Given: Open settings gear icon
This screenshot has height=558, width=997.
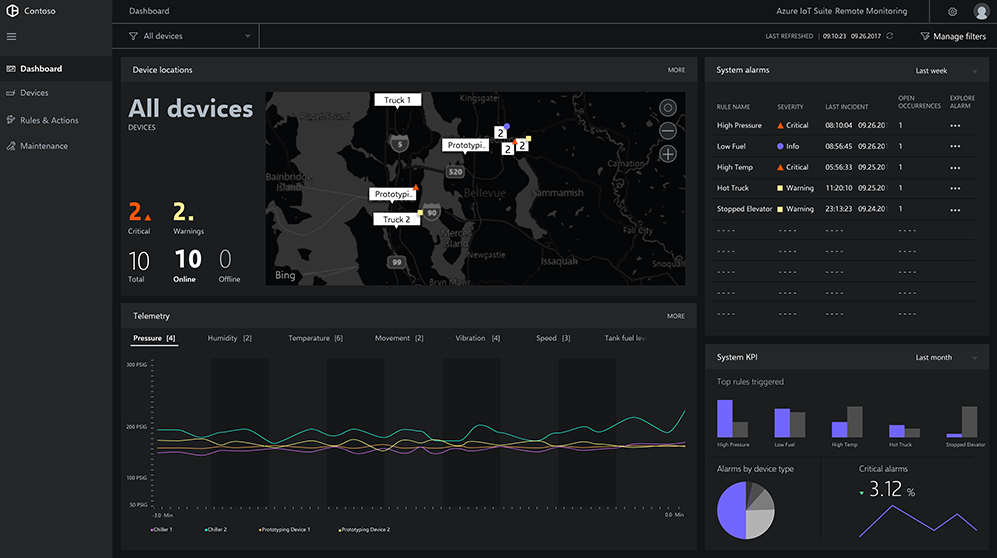Looking at the screenshot, I should (x=952, y=11).
